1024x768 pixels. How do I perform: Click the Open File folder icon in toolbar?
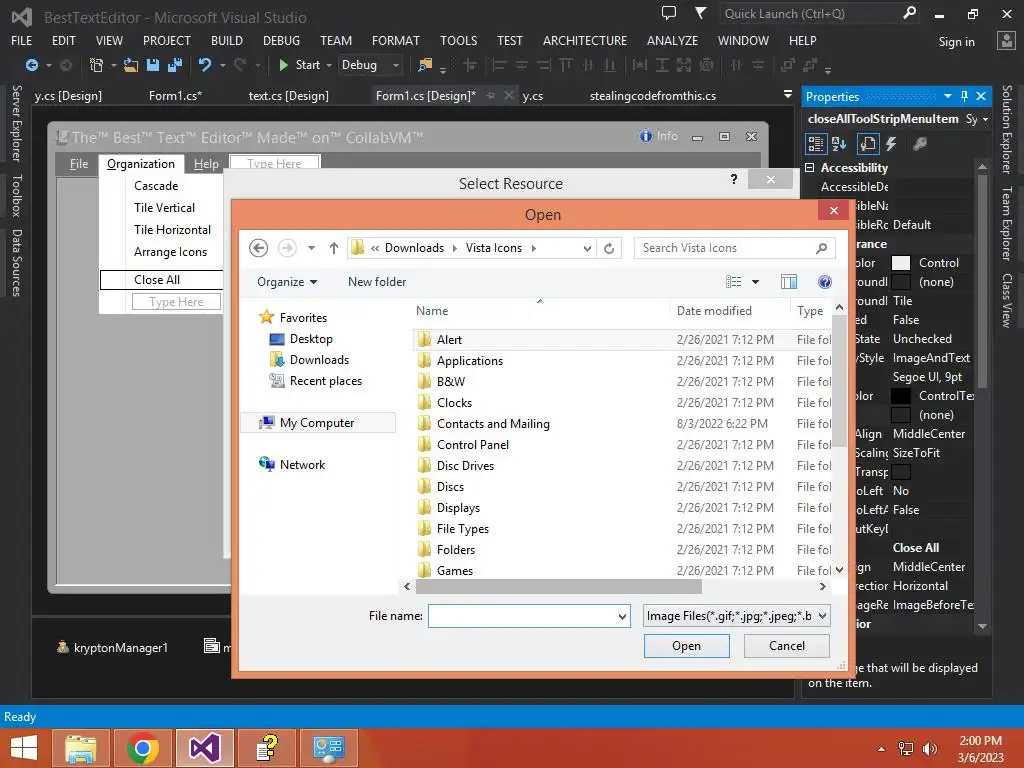[131, 65]
